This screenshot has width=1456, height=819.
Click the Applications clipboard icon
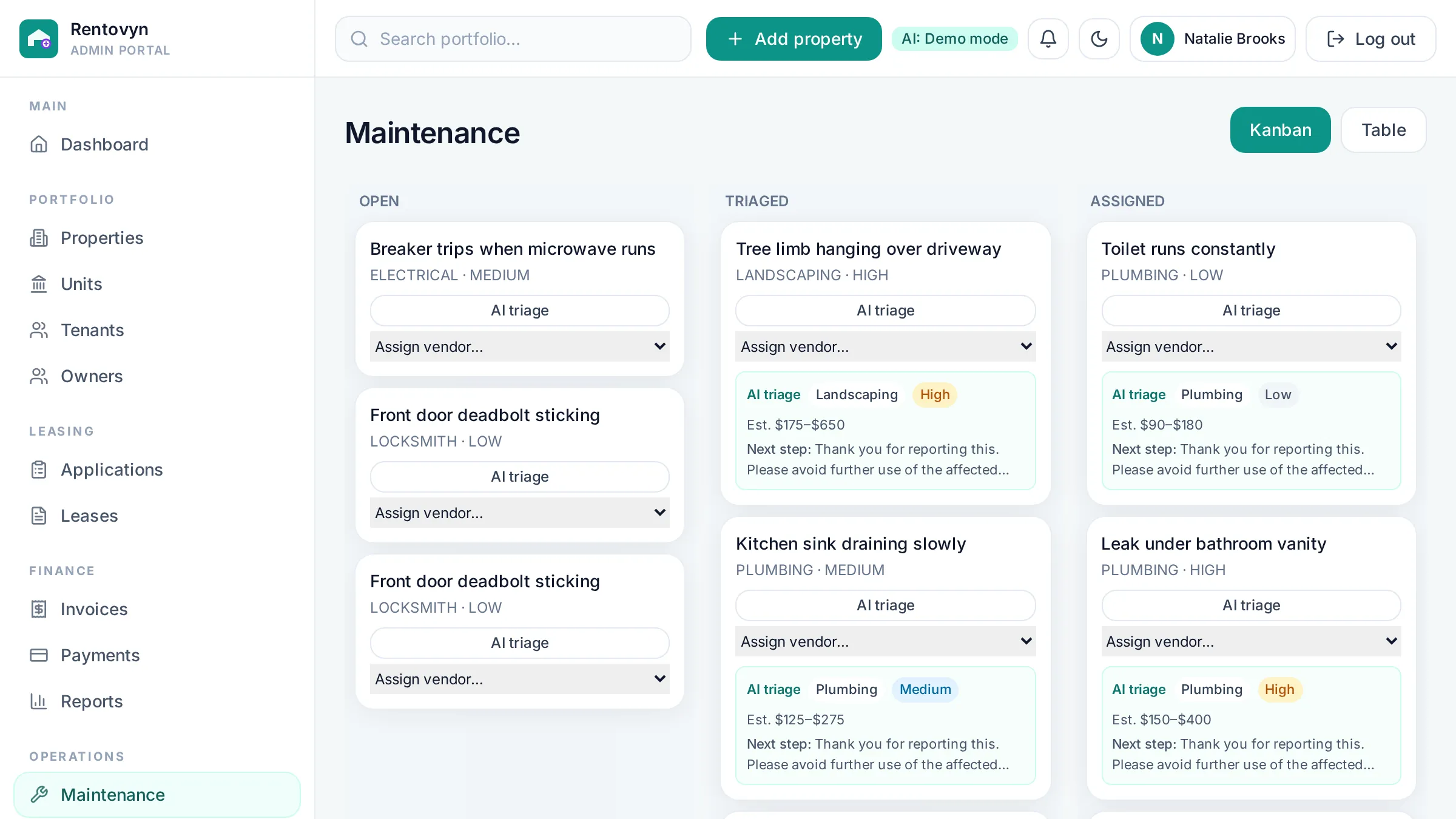point(39,470)
